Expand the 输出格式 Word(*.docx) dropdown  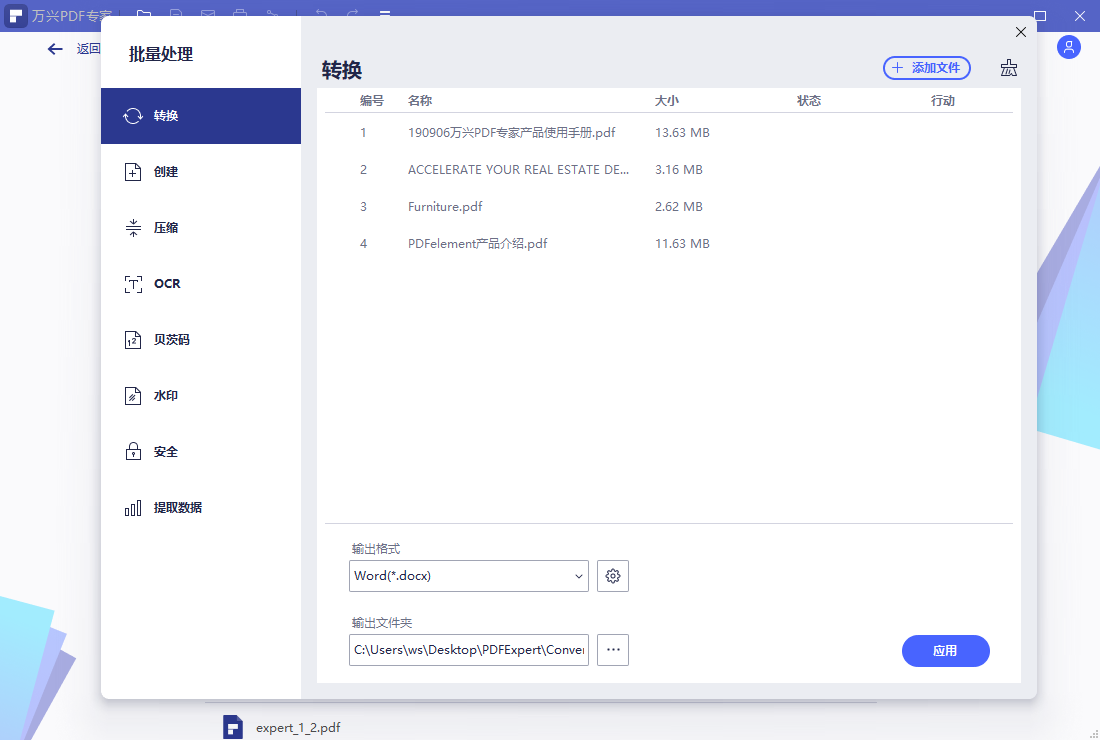468,576
